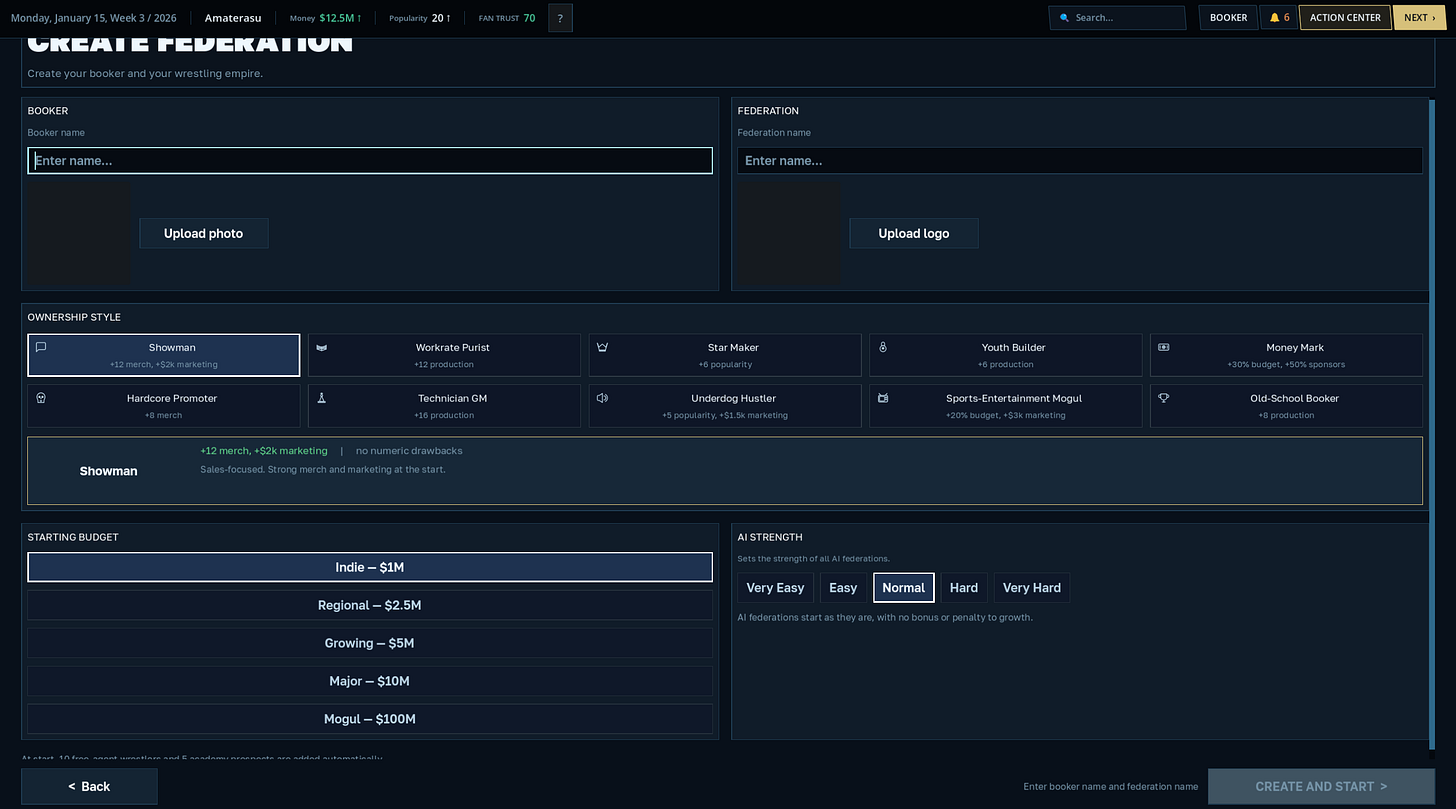Screen dimensions: 1456x809
Task: Select the Showman ownership style
Action: [164, 355]
